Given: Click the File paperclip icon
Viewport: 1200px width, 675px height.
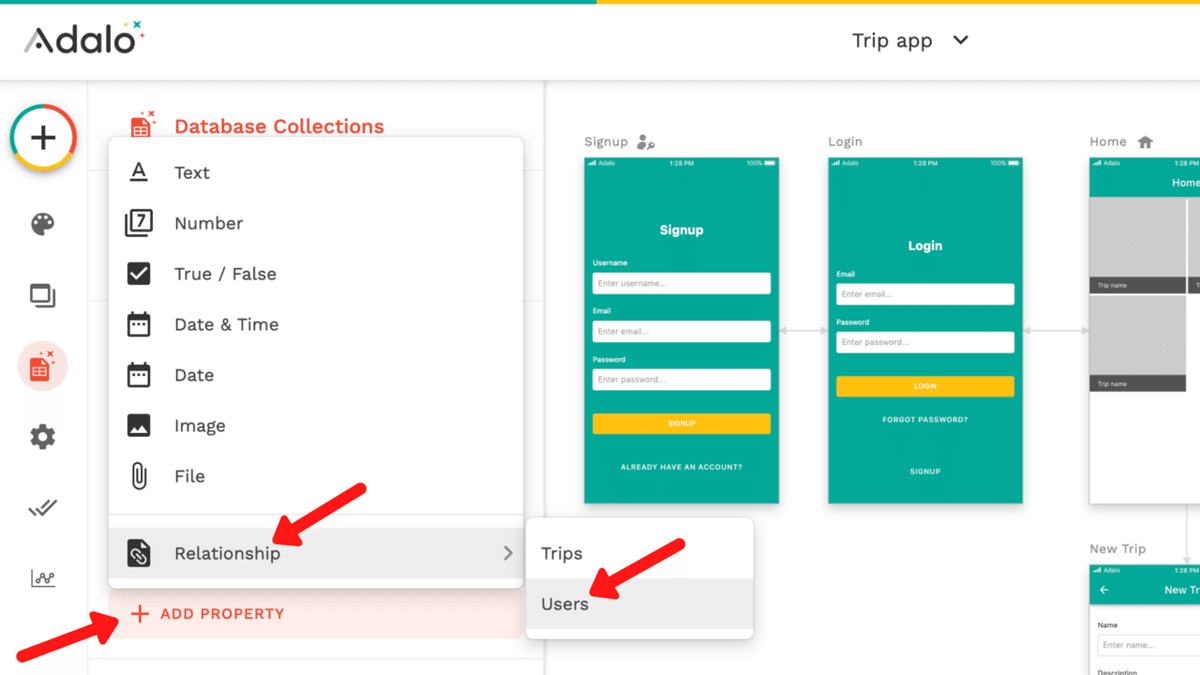Looking at the screenshot, I should 139,476.
